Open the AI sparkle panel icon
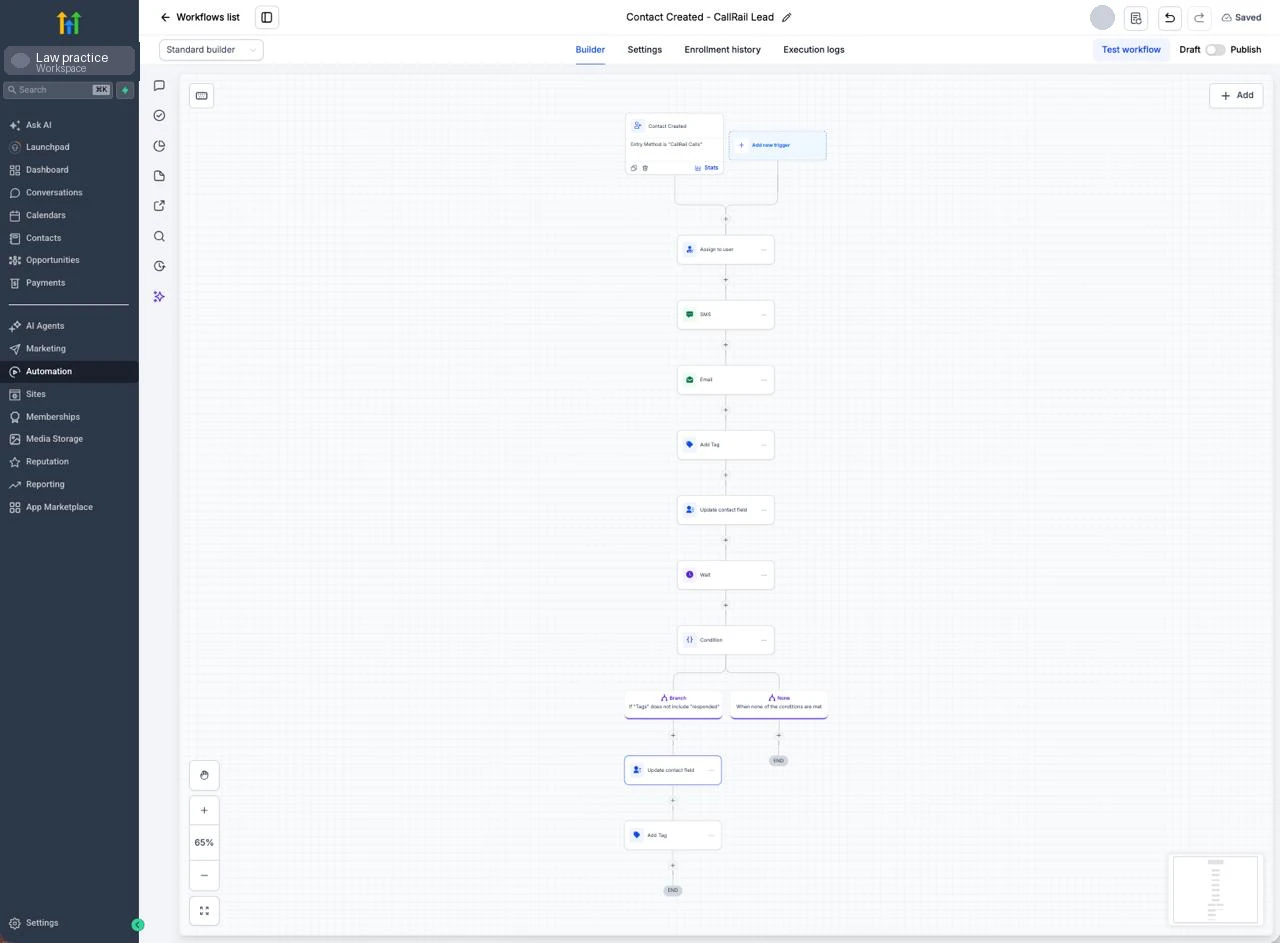This screenshot has height=943, width=1280. 159,296
